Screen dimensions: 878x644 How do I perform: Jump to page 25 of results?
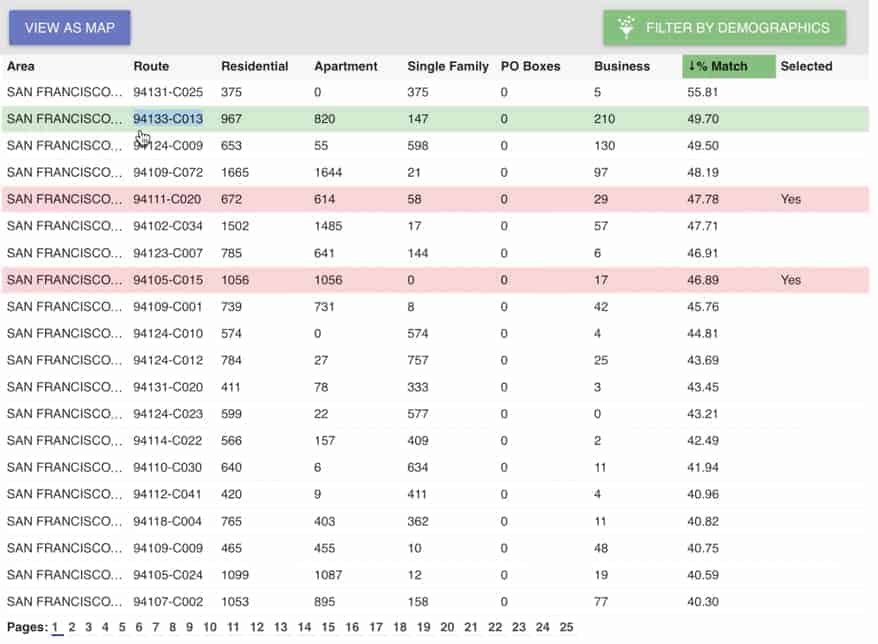click(566, 627)
